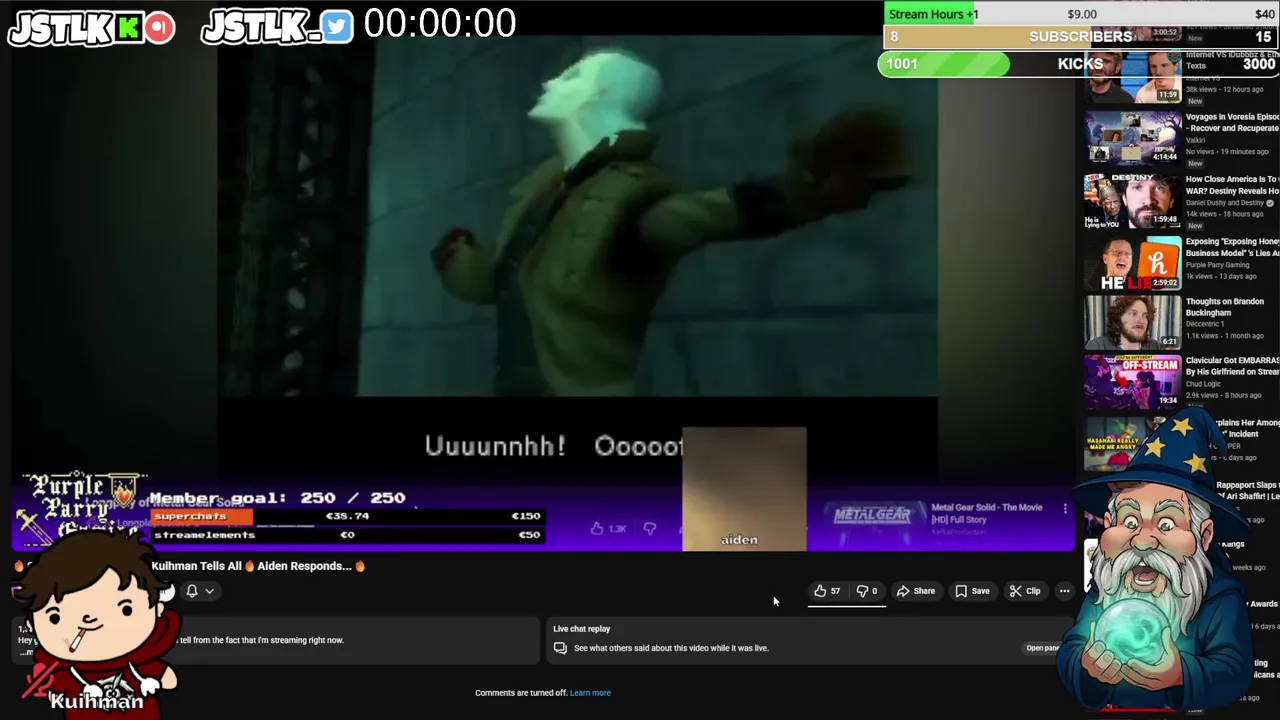Click the Metal Gear logo thumbnail
This screenshot has height=720, width=1280.
[873, 514]
